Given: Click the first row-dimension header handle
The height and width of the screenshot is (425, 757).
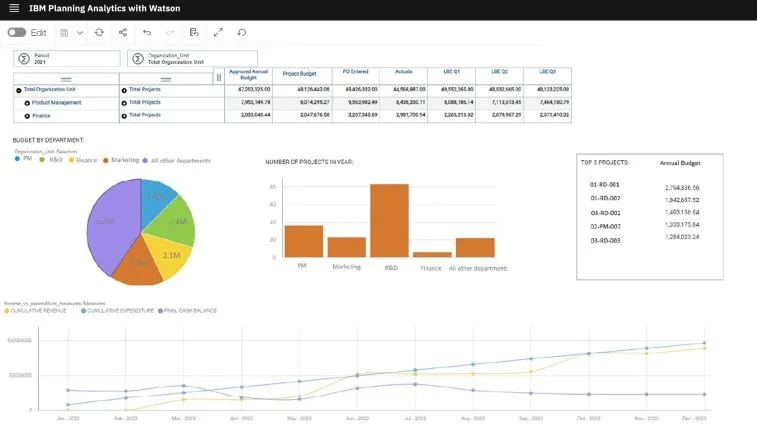Looking at the screenshot, I should (66, 79).
